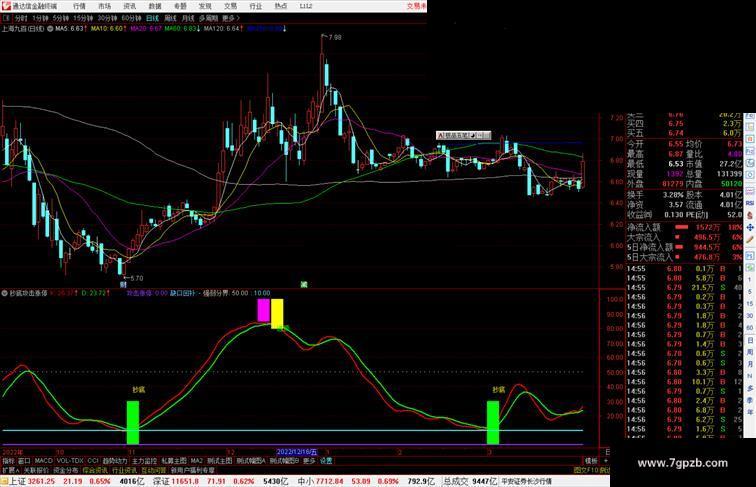Click the round settings icon beside 上海九百(日线)
Image resolution: width=756 pixels, height=487 pixels.
click(x=50, y=29)
